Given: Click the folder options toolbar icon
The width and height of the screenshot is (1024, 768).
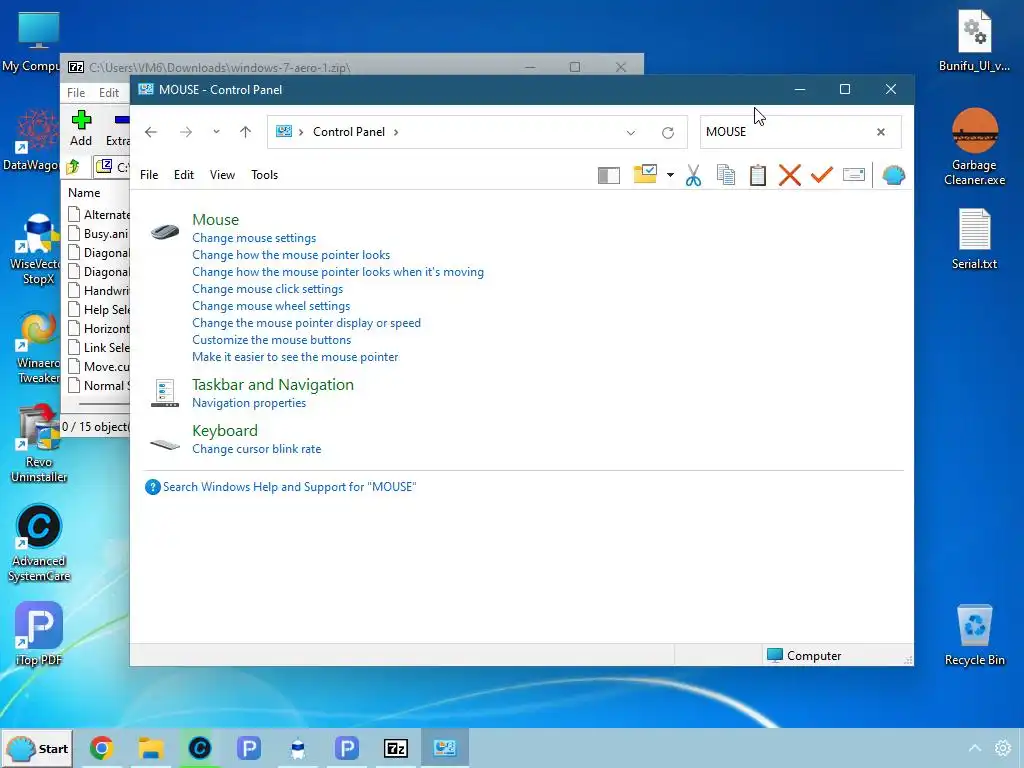Looking at the screenshot, I should click(x=645, y=174).
